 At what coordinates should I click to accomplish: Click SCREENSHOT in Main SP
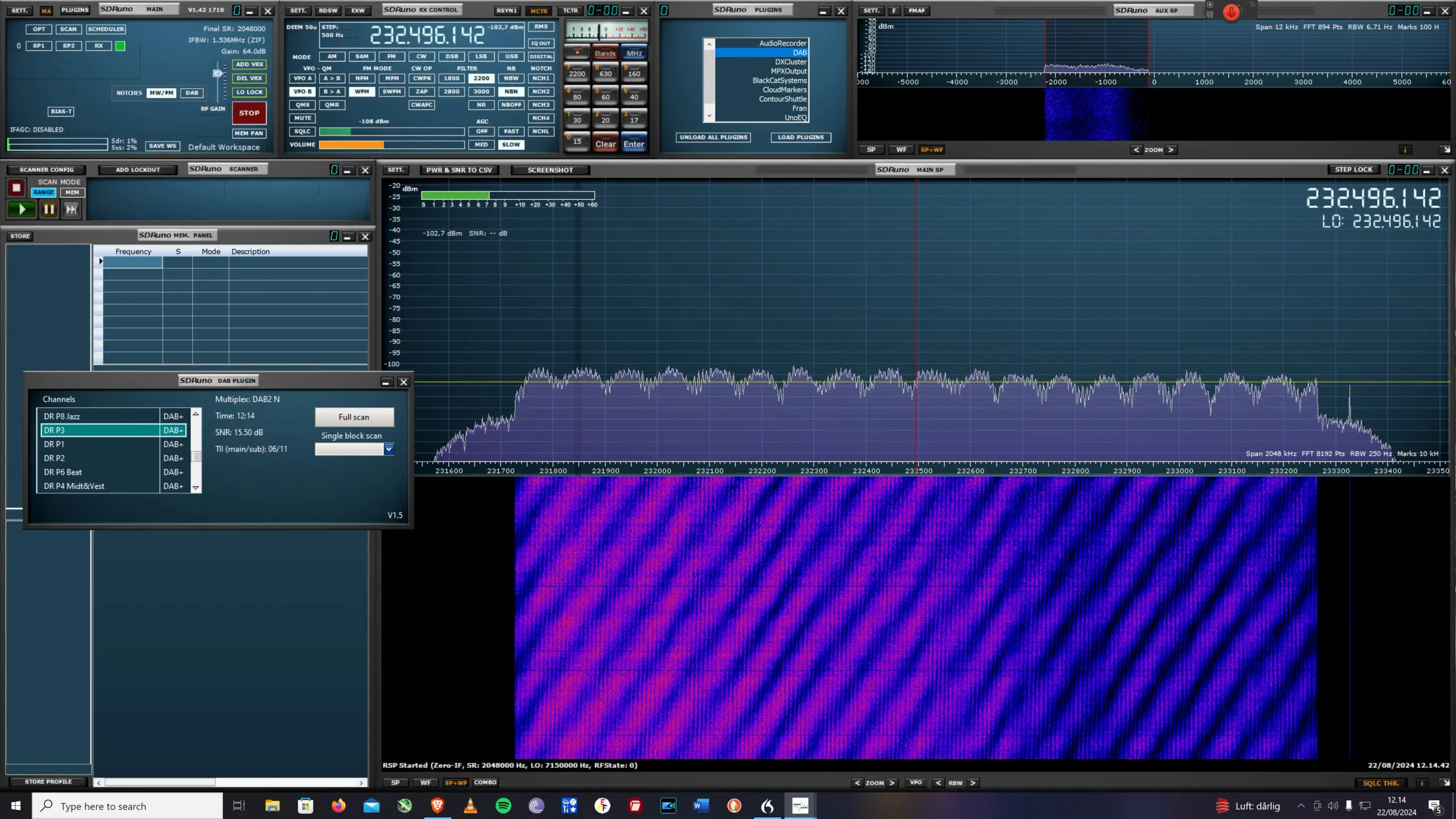(550, 170)
